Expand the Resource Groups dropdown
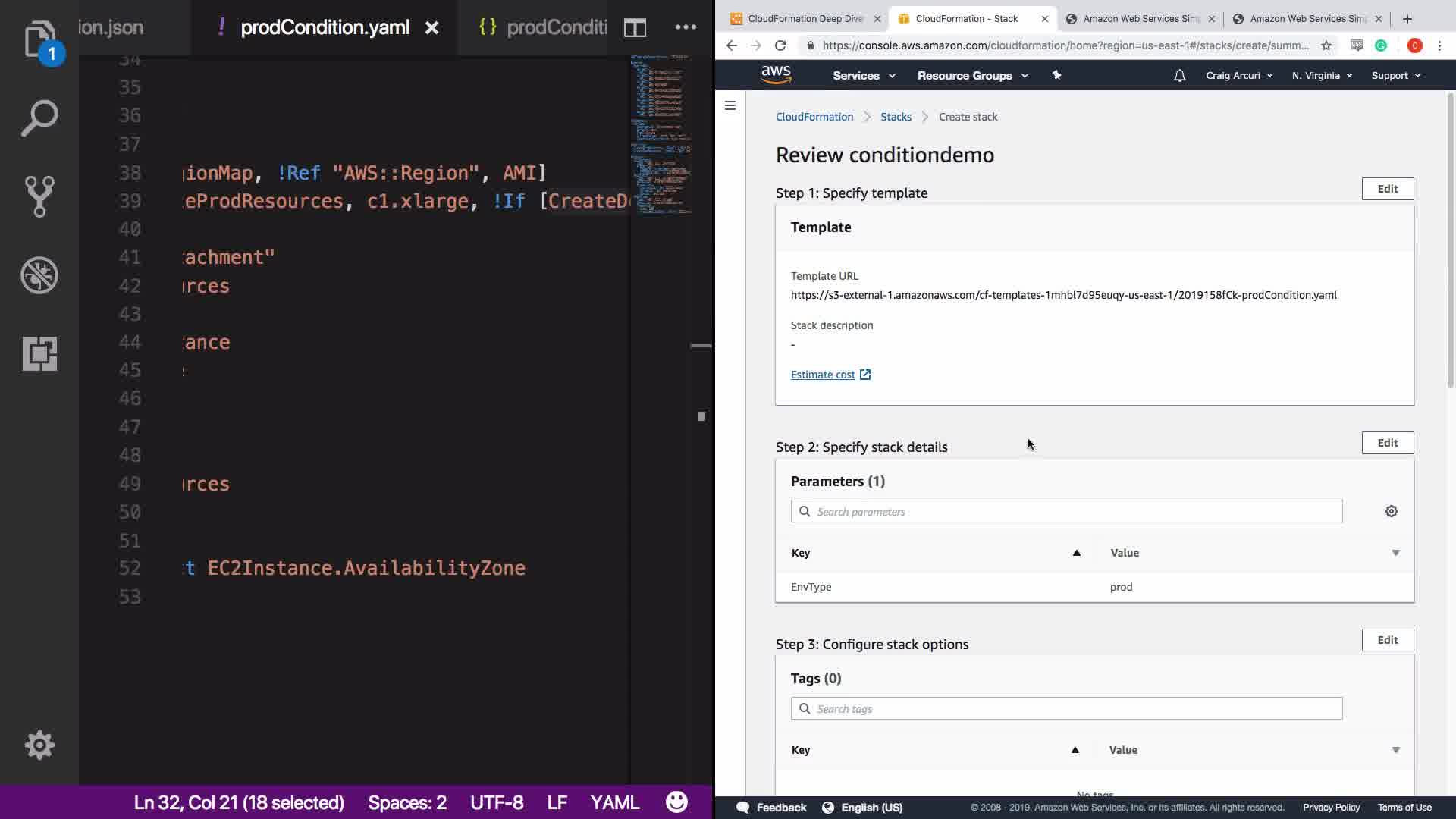The image size is (1456, 819). 972,76
